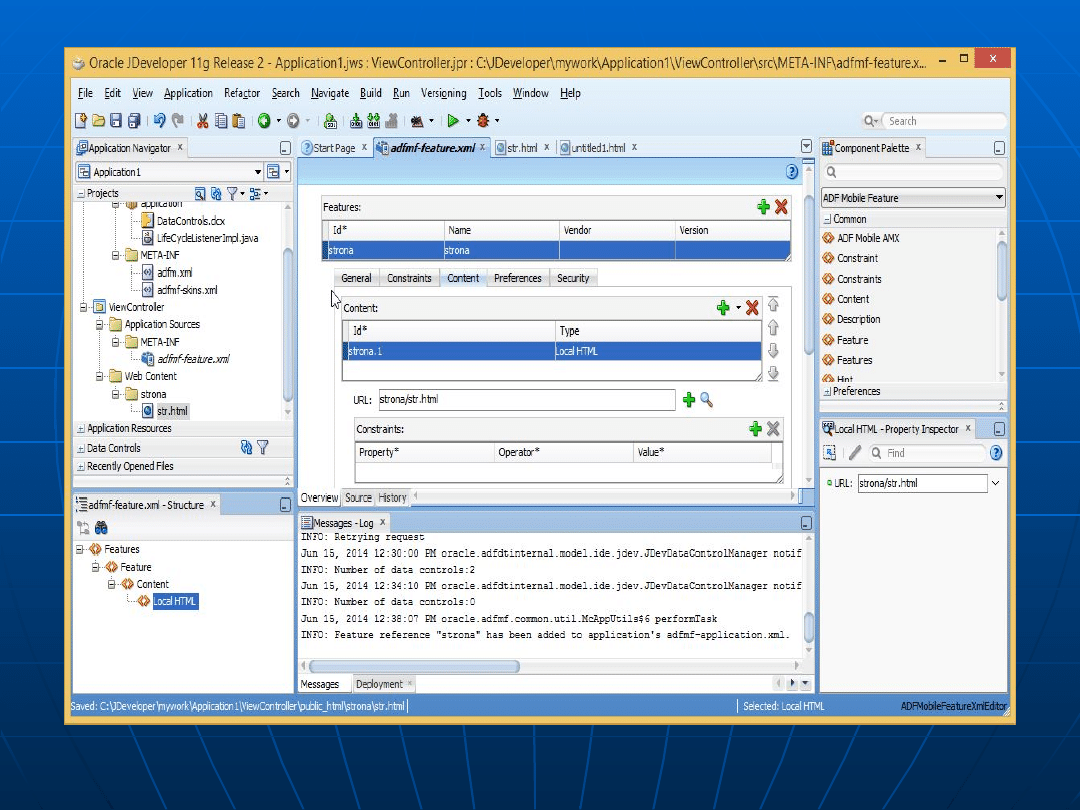Select the strona.1 content row

[x=552, y=351]
